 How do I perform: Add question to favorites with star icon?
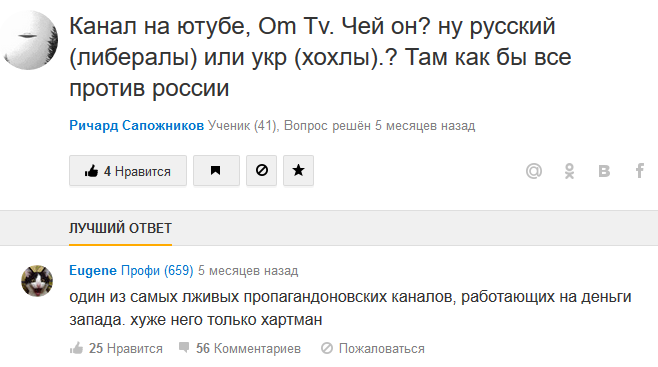[x=298, y=171]
